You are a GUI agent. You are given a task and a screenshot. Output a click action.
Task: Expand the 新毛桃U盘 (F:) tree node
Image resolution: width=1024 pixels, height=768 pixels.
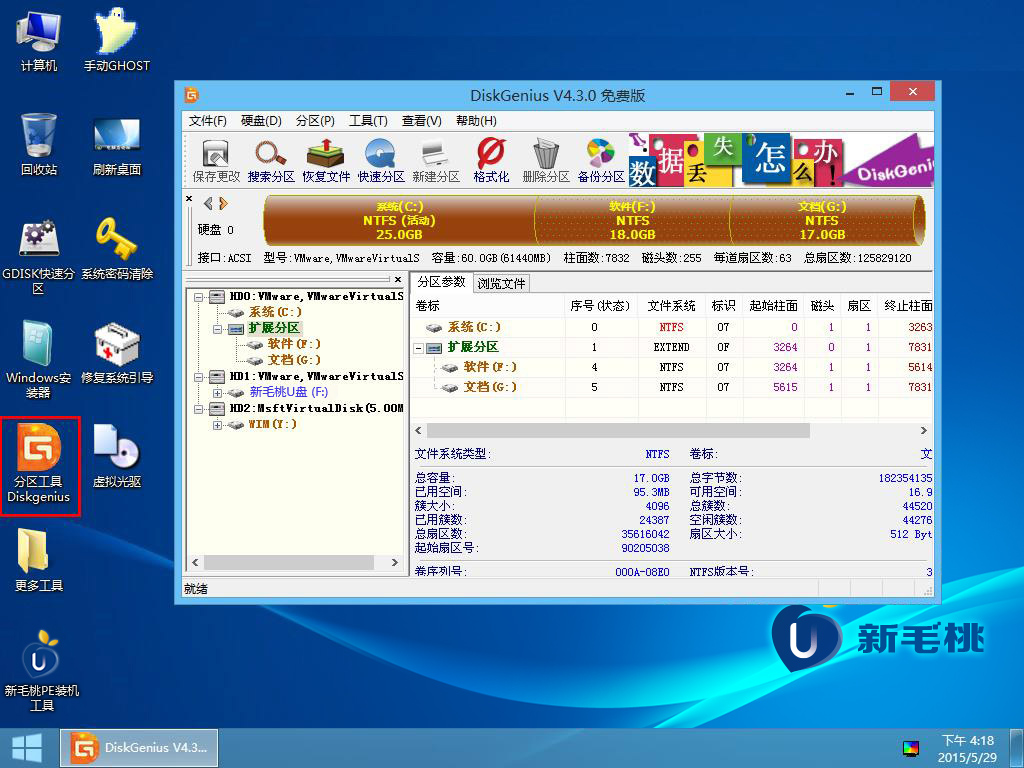coord(217,392)
